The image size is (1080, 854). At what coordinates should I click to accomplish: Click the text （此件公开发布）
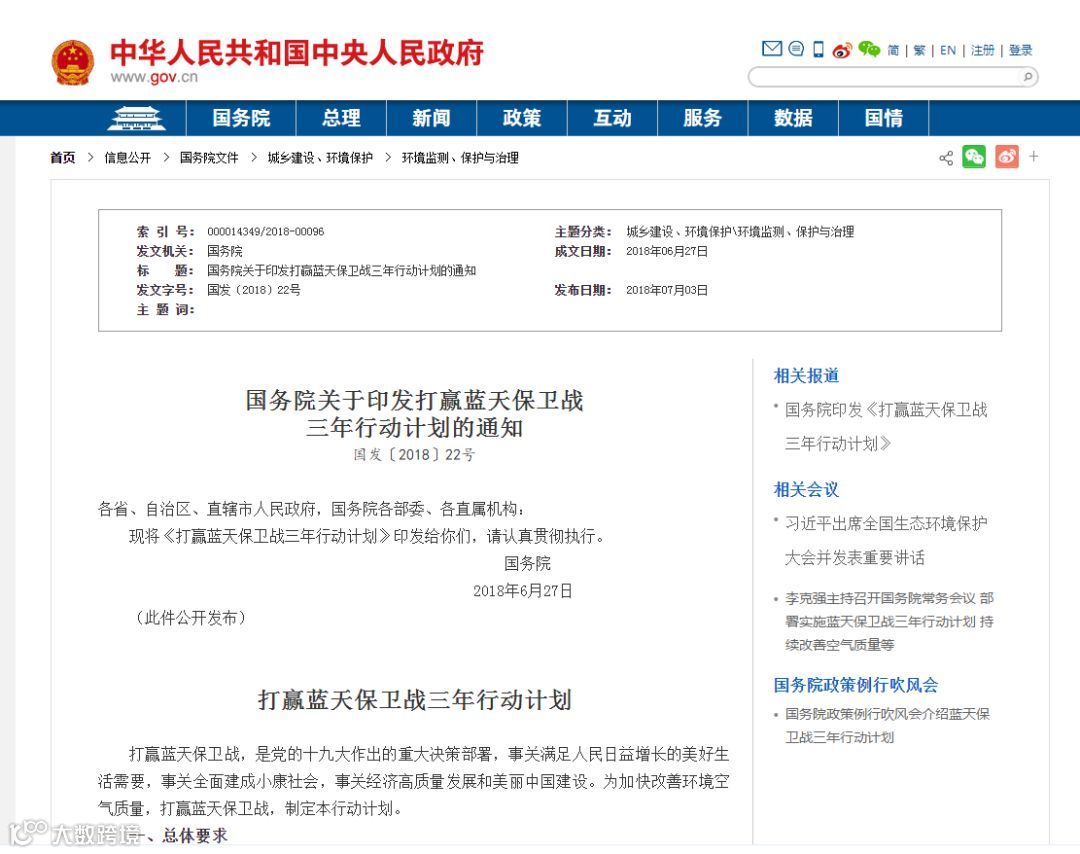point(190,618)
